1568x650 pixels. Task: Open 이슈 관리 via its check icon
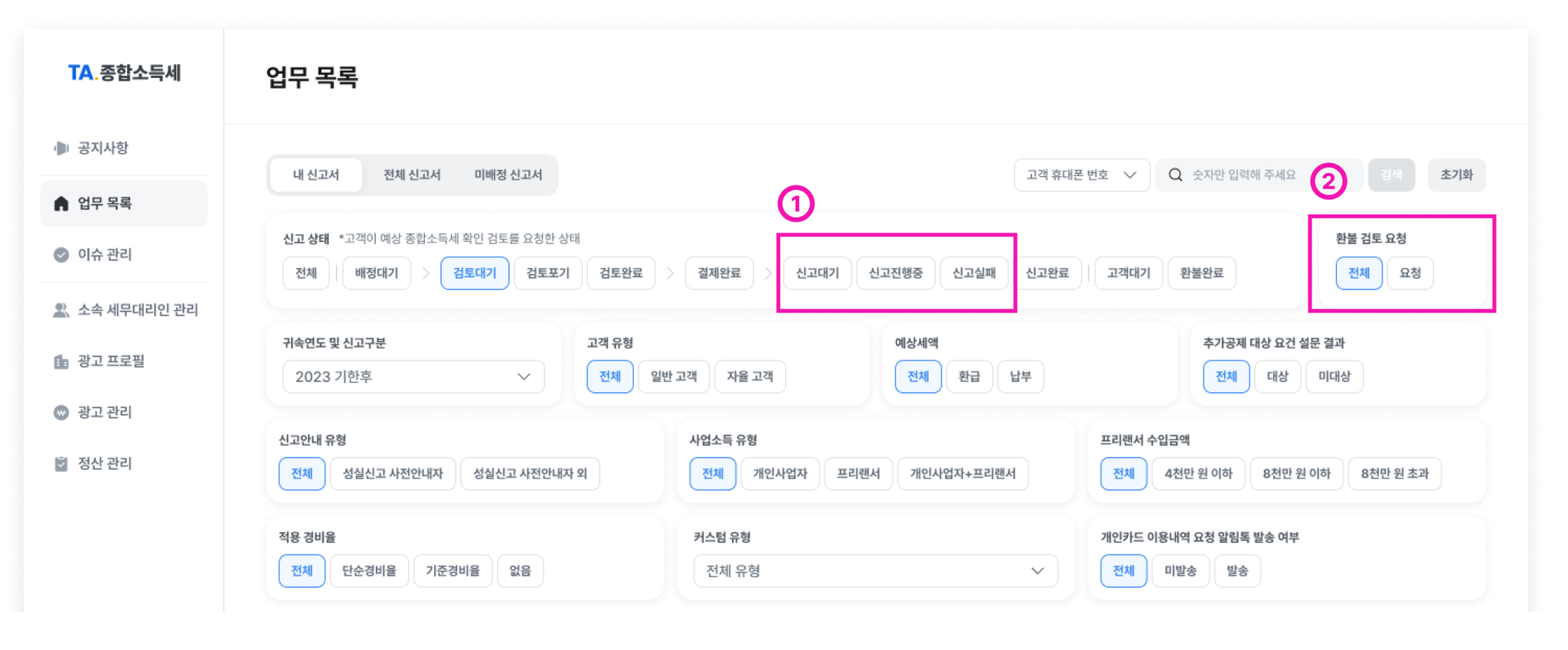click(x=61, y=254)
